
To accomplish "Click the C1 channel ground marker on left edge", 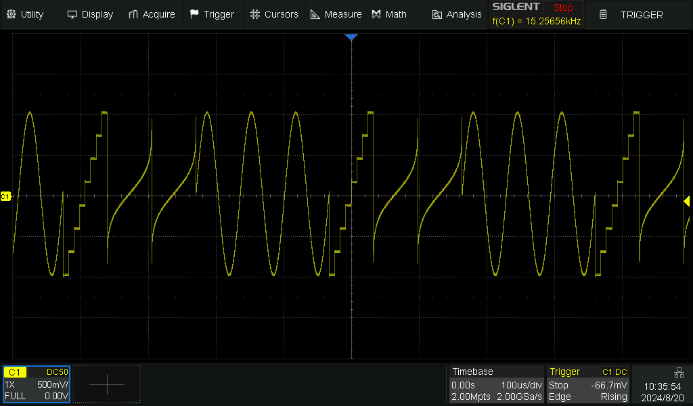I will coord(5,197).
